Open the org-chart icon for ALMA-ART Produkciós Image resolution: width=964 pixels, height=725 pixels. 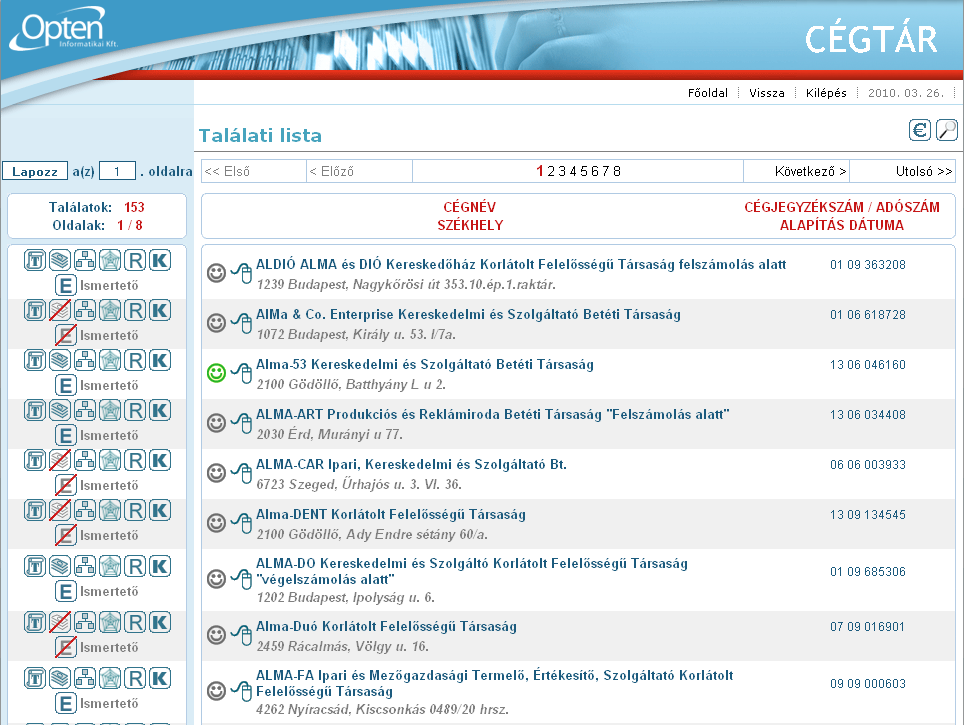click(85, 410)
